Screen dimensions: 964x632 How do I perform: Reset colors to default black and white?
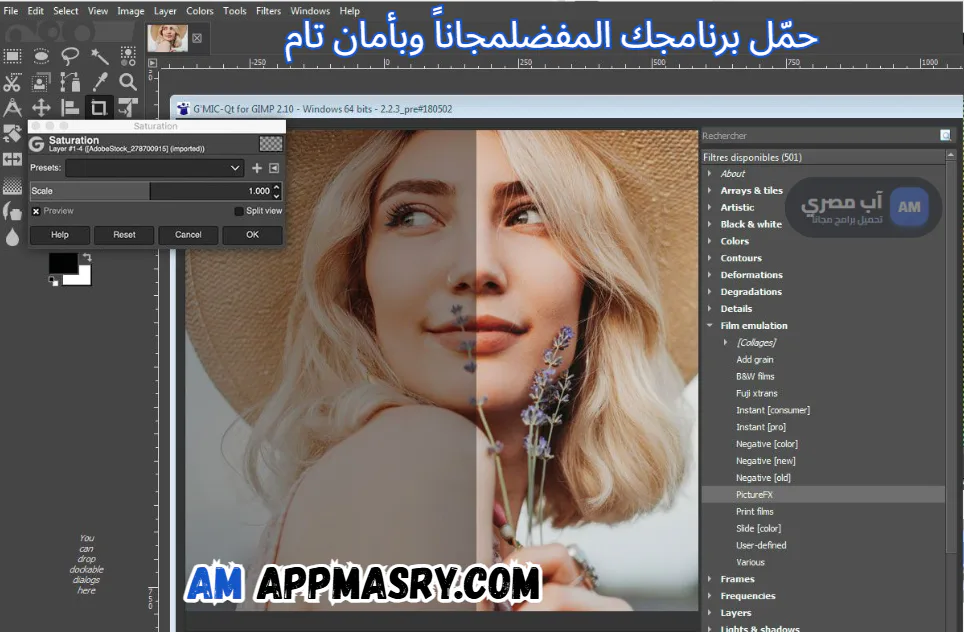53,281
